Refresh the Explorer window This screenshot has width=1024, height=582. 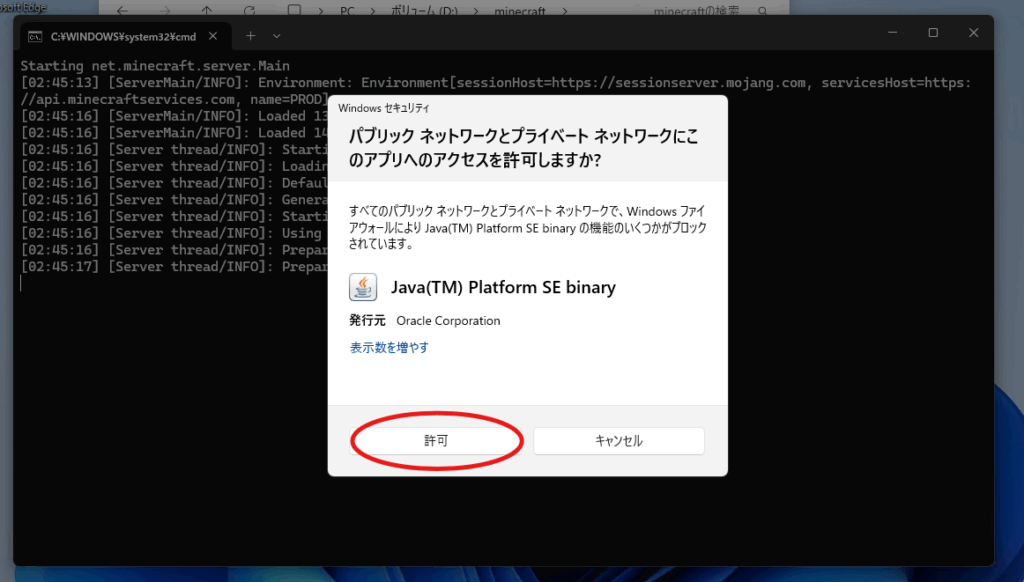pyautogui.click(x=249, y=10)
